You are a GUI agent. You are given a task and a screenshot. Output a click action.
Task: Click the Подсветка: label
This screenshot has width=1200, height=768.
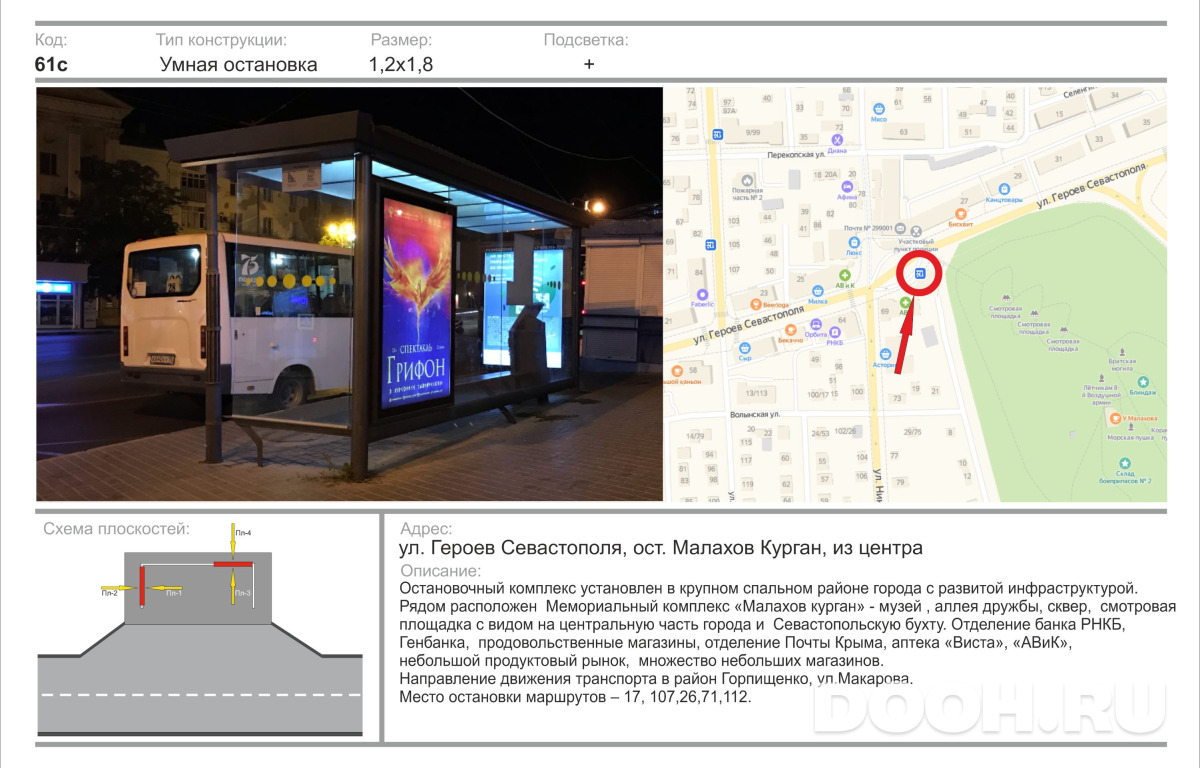coord(586,40)
